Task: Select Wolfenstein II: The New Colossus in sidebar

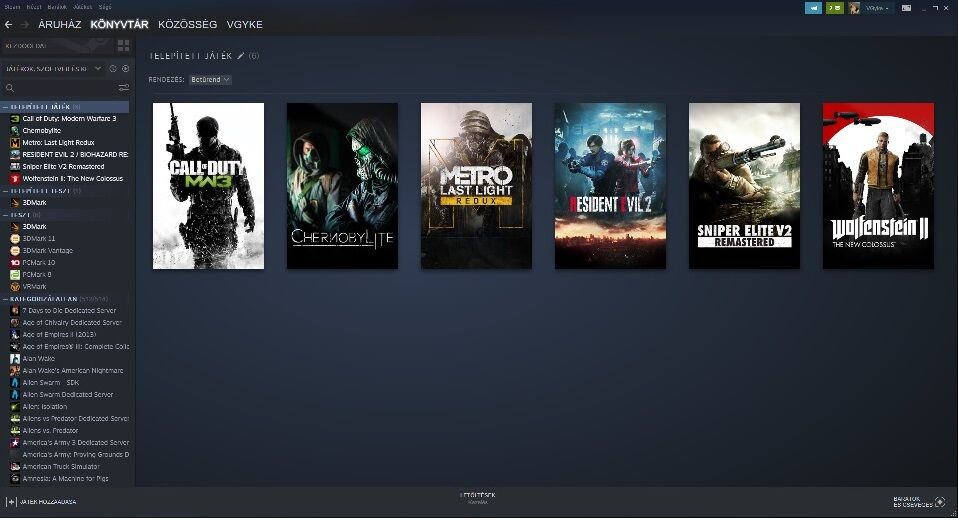Action: (72, 178)
